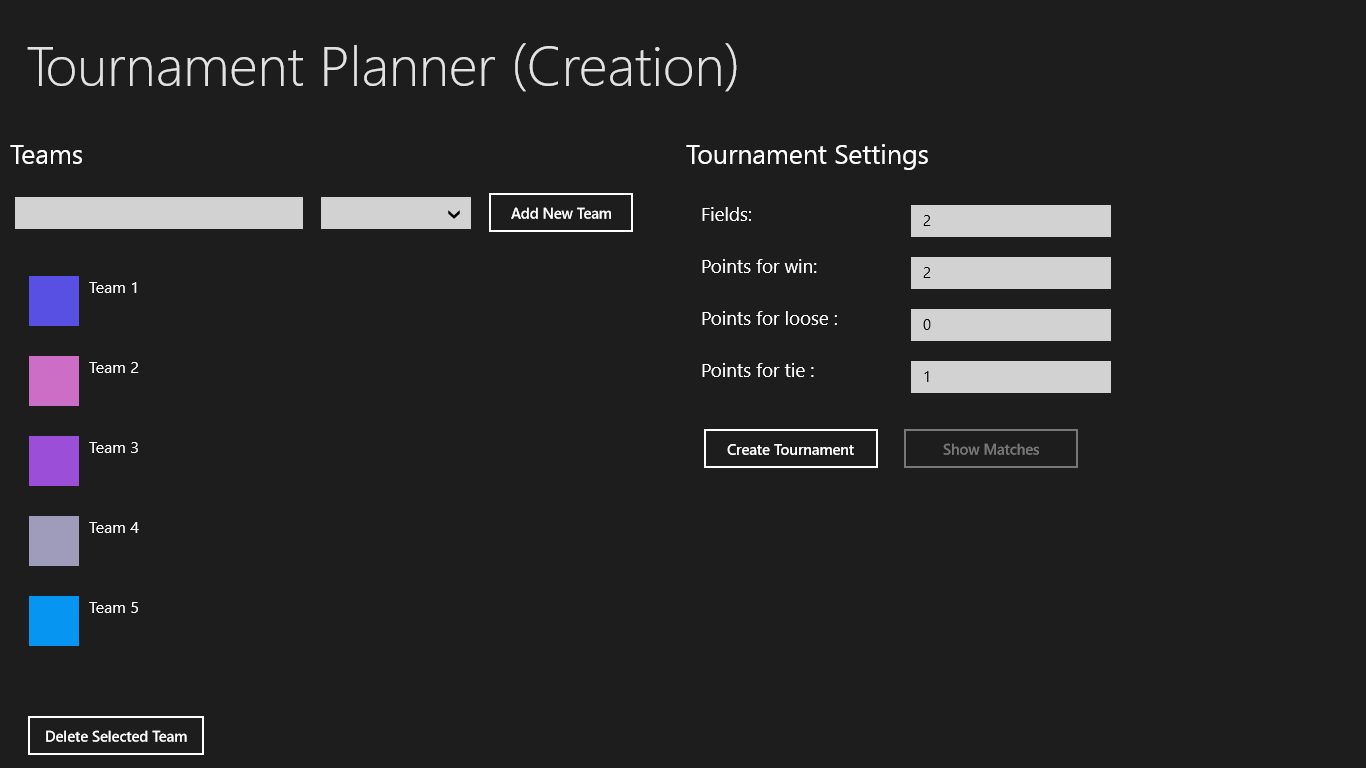Click the Tournament Settings heading
The width and height of the screenshot is (1366, 768).
click(807, 155)
